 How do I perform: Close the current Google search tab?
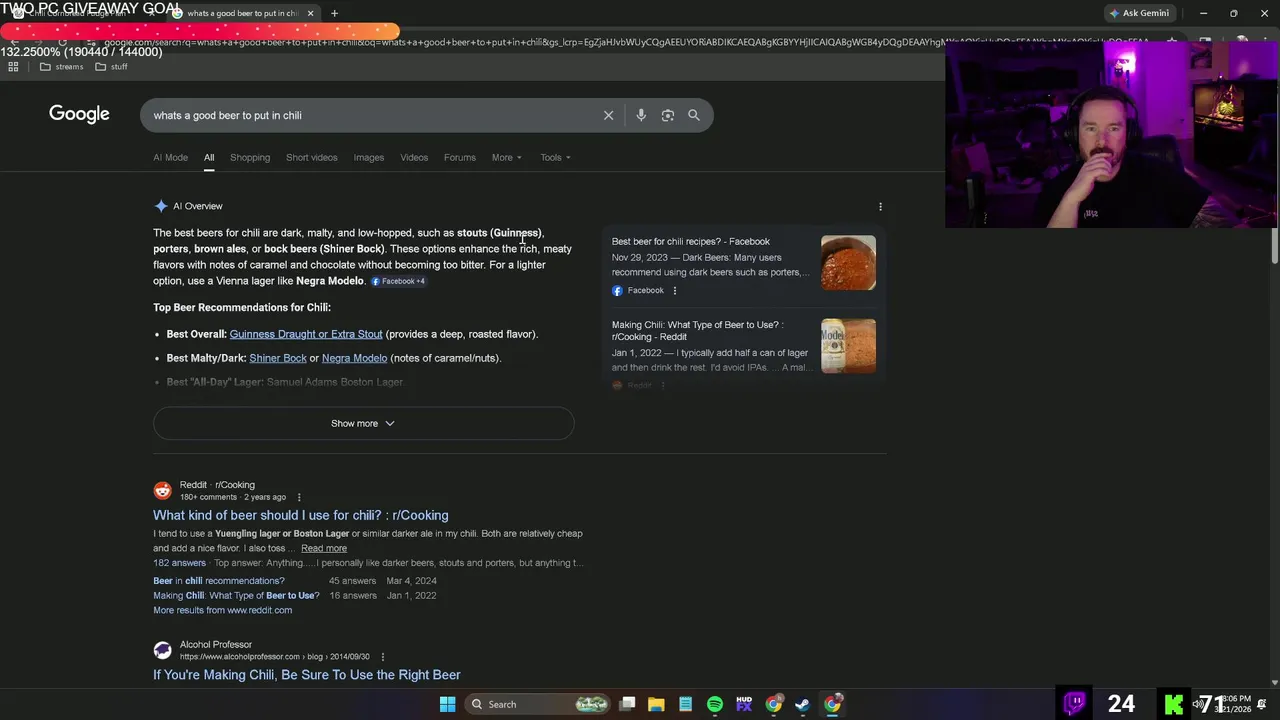coord(310,13)
